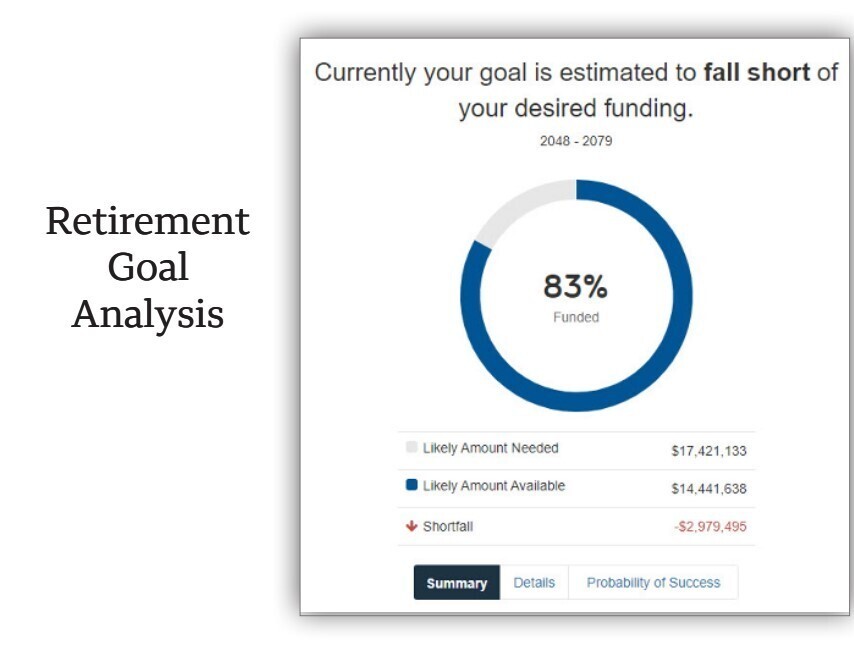The image size is (854, 670).
Task: Click the bold "fall short" text
Action: [x=756, y=73]
